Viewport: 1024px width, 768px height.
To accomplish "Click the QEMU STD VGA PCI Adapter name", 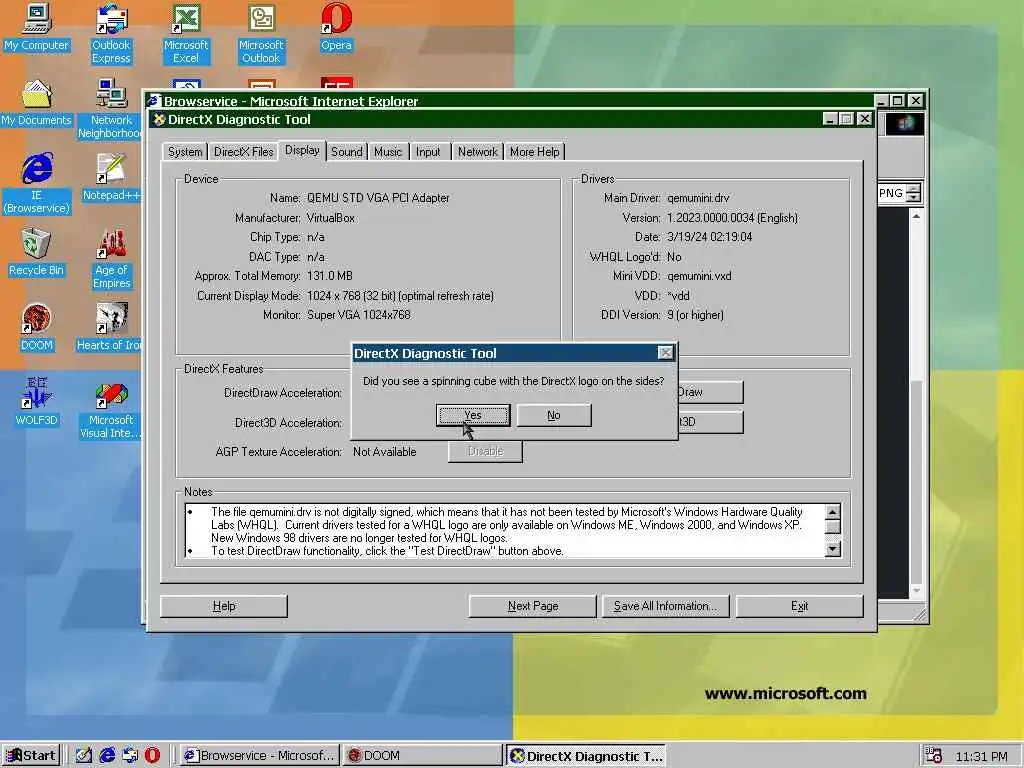I will pyautogui.click(x=378, y=198).
